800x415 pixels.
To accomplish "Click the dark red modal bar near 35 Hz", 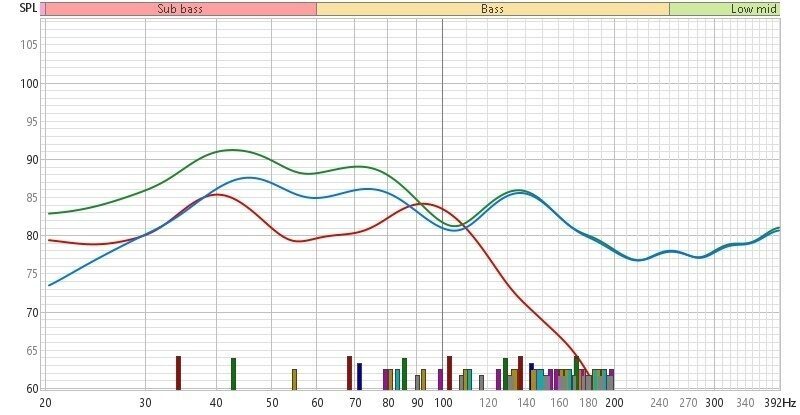I will click(x=178, y=373).
